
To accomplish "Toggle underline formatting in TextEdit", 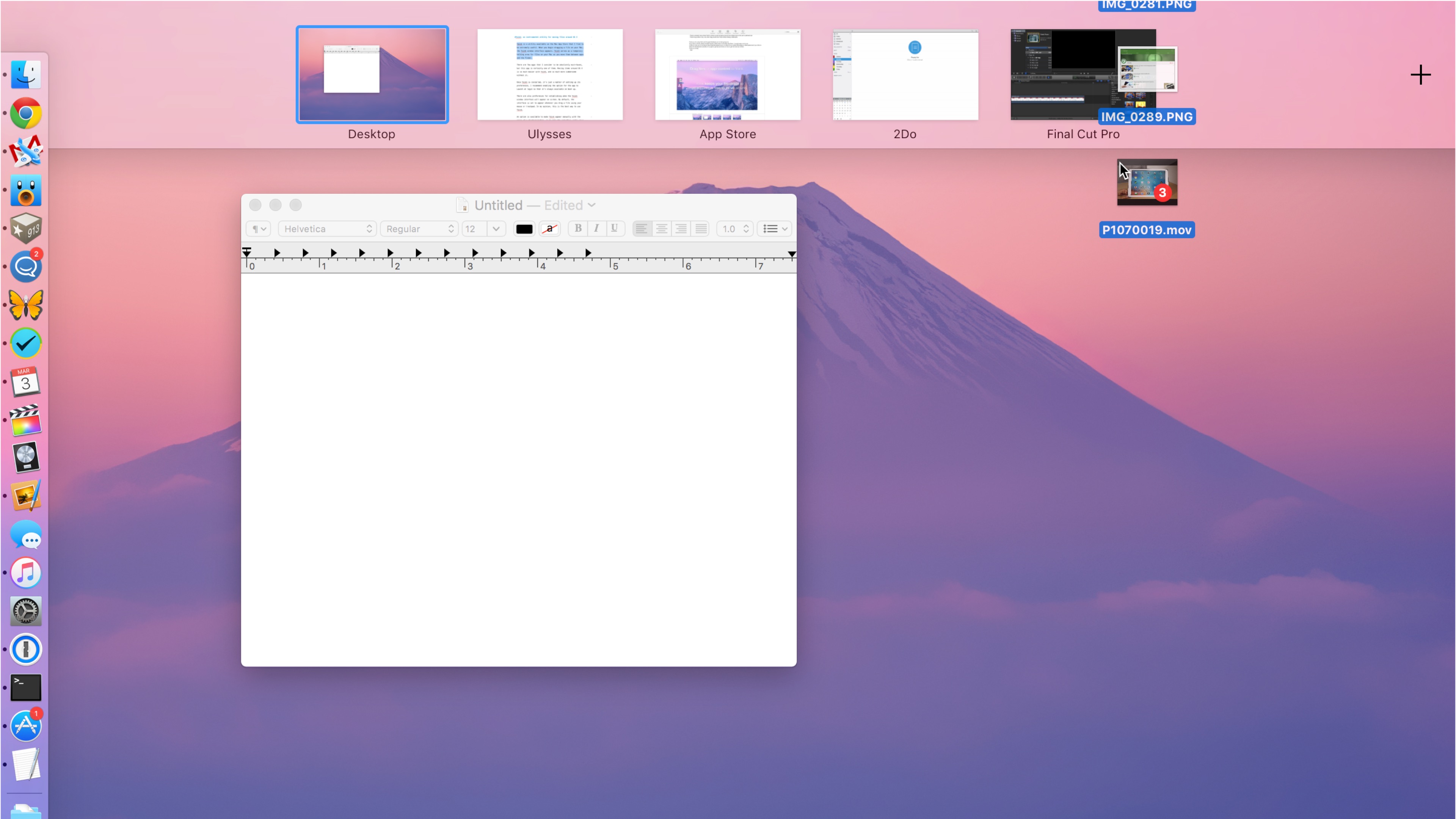I will pyautogui.click(x=614, y=228).
